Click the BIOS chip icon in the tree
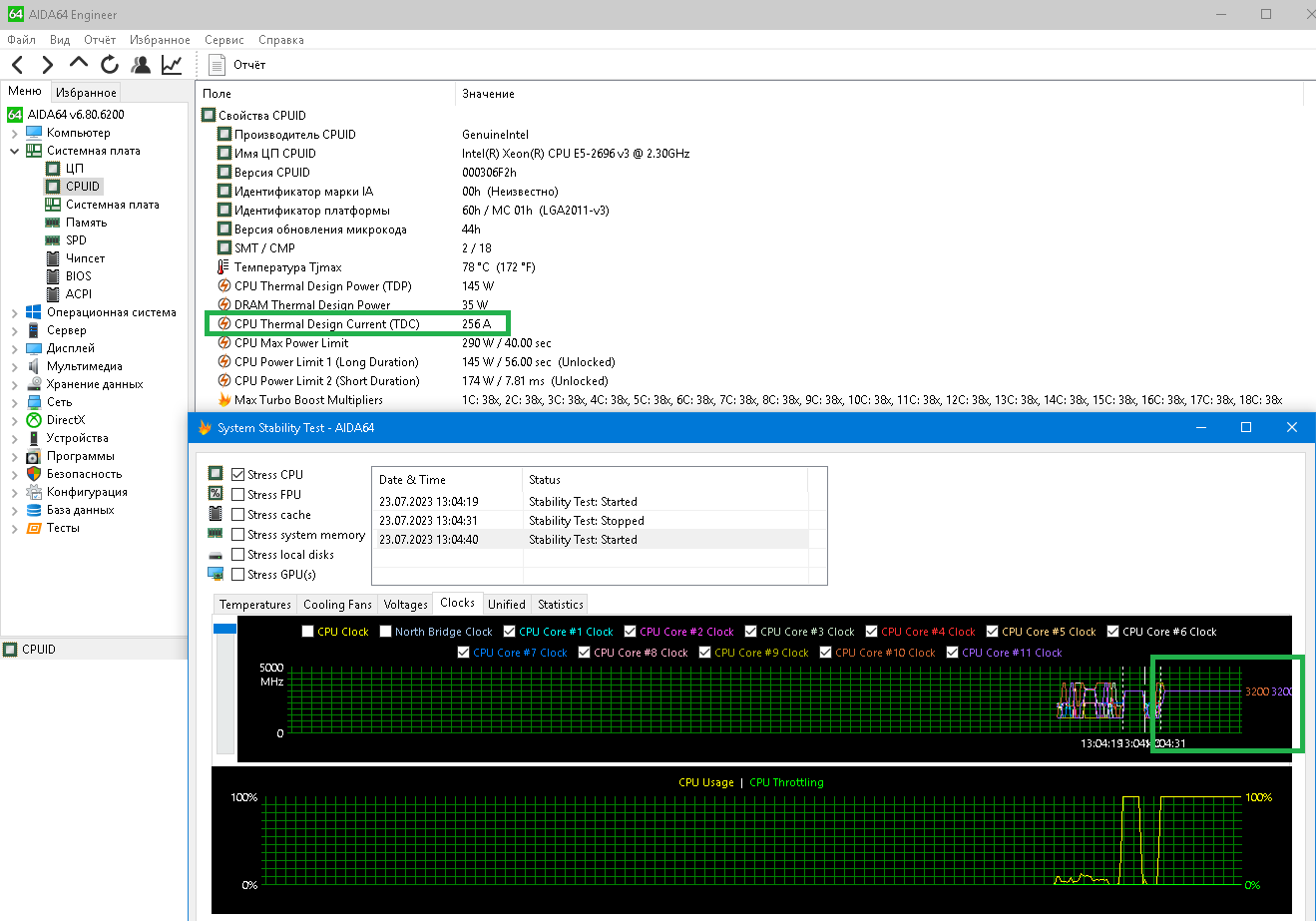1316x921 pixels. pos(53,276)
